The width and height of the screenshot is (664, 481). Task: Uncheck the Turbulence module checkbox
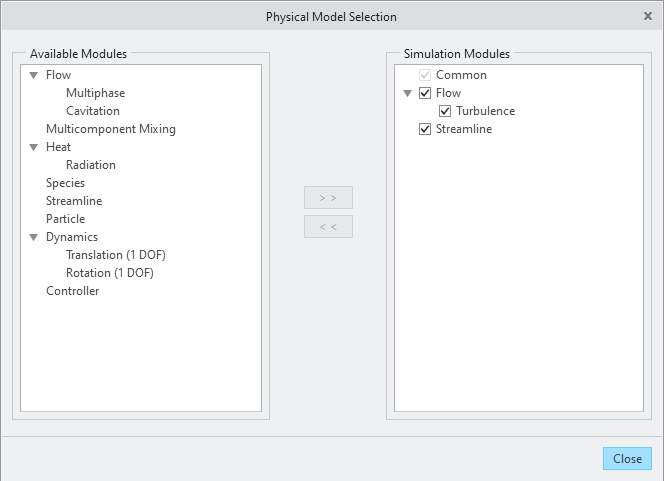445,111
